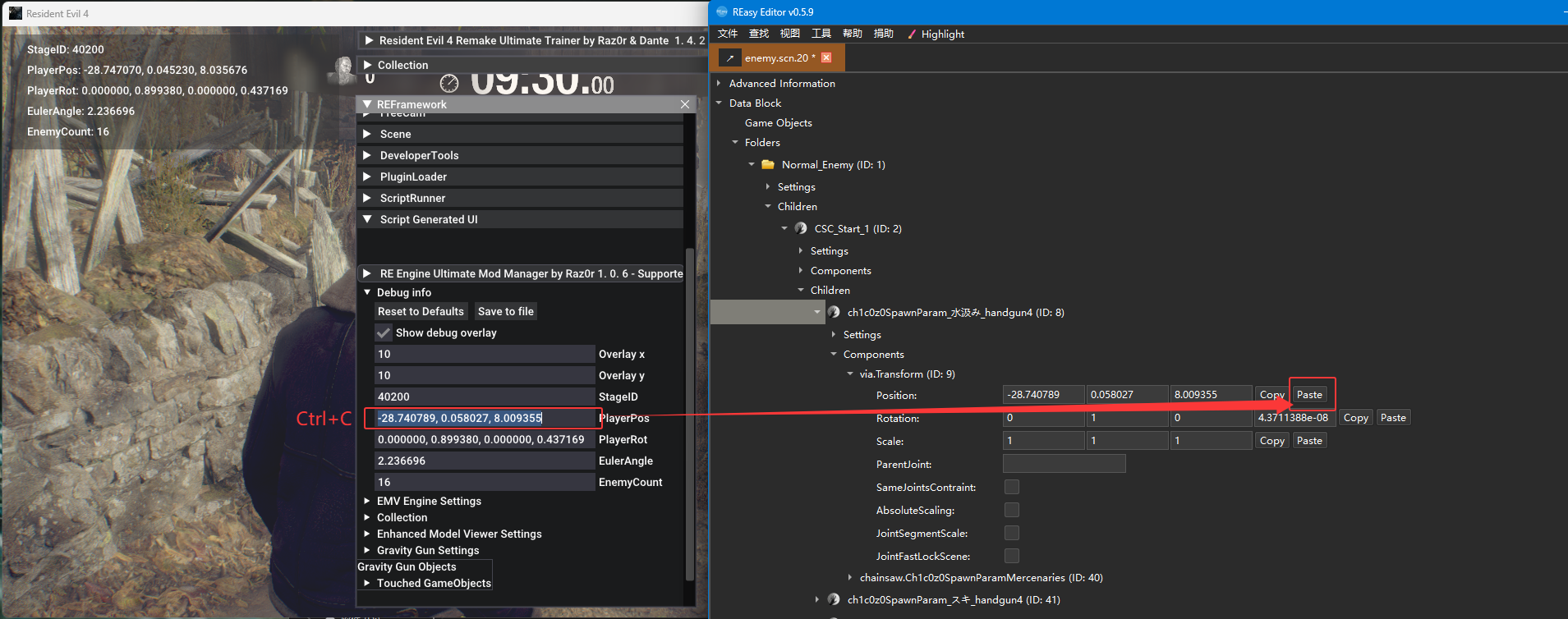The width and height of the screenshot is (1568, 619).
Task: Enable JointFastLockScene checkbox
Action: pyautogui.click(x=1012, y=556)
